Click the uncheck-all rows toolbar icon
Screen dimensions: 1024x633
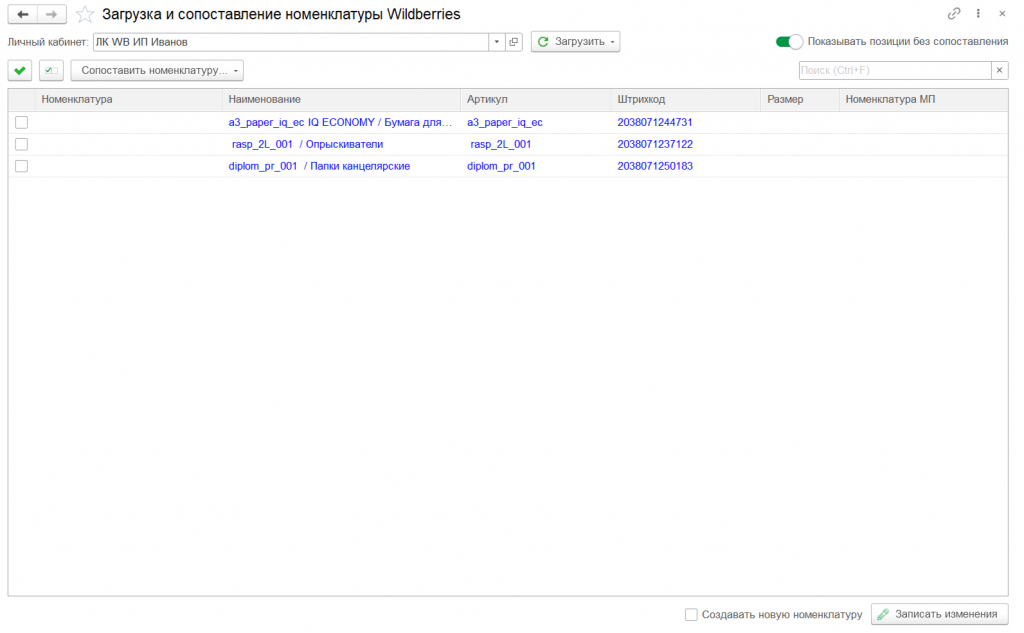click(51, 70)
